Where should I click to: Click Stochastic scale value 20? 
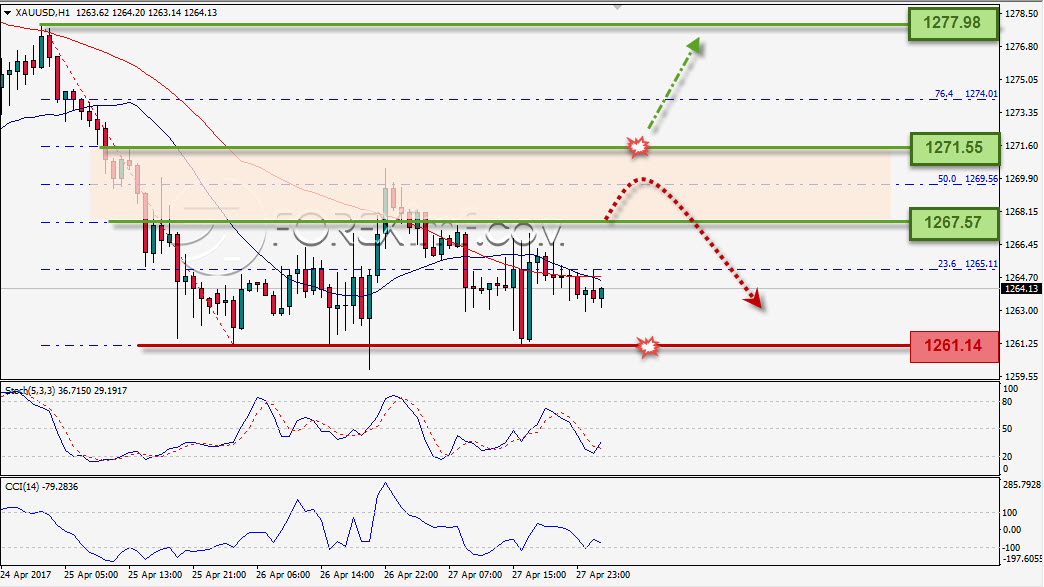(1007, 457)
